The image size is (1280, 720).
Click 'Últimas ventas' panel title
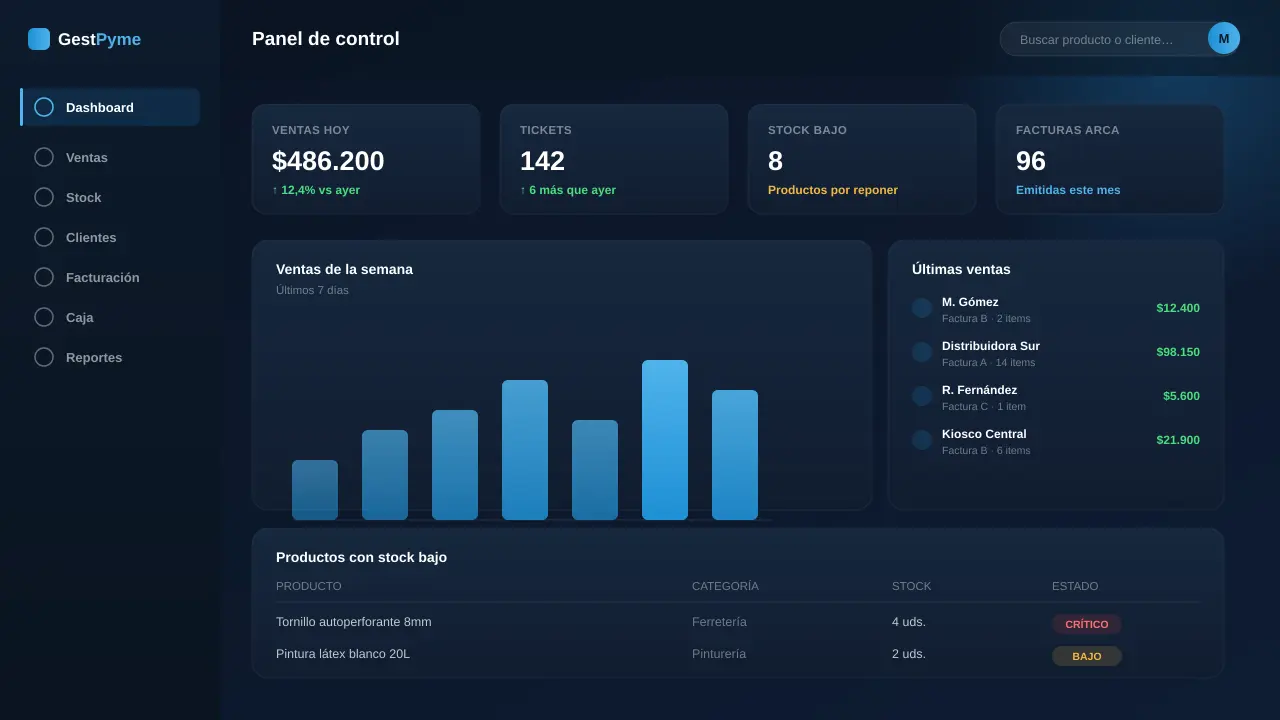tap(961, 269)
